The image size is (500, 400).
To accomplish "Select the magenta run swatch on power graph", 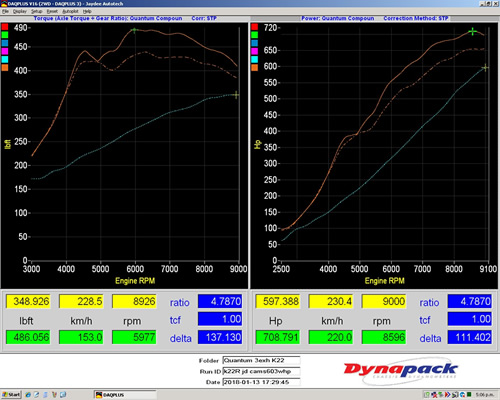I will 255,51.
